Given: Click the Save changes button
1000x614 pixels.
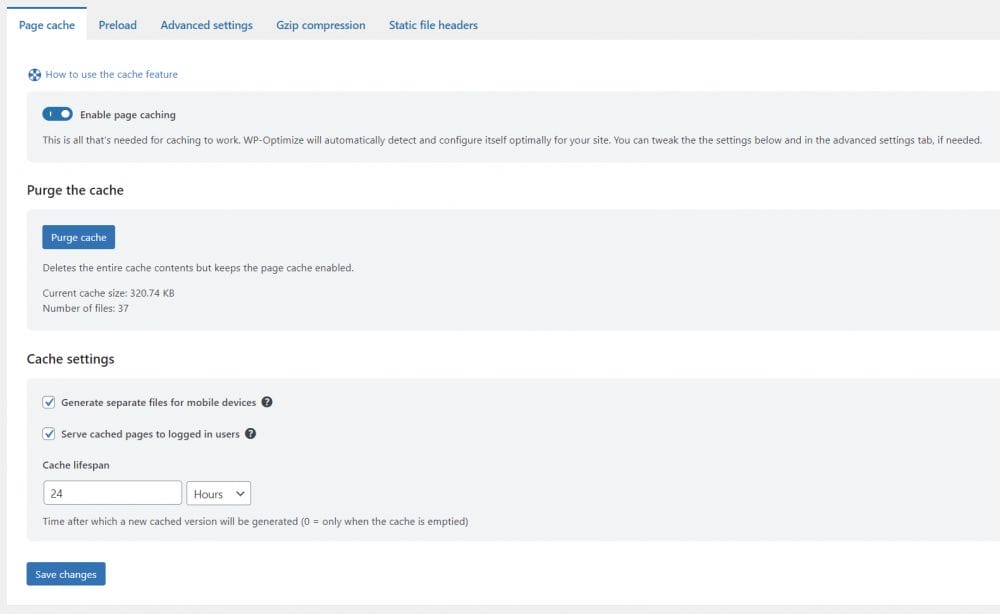Looking at the screenshot, I should point(66,574).
